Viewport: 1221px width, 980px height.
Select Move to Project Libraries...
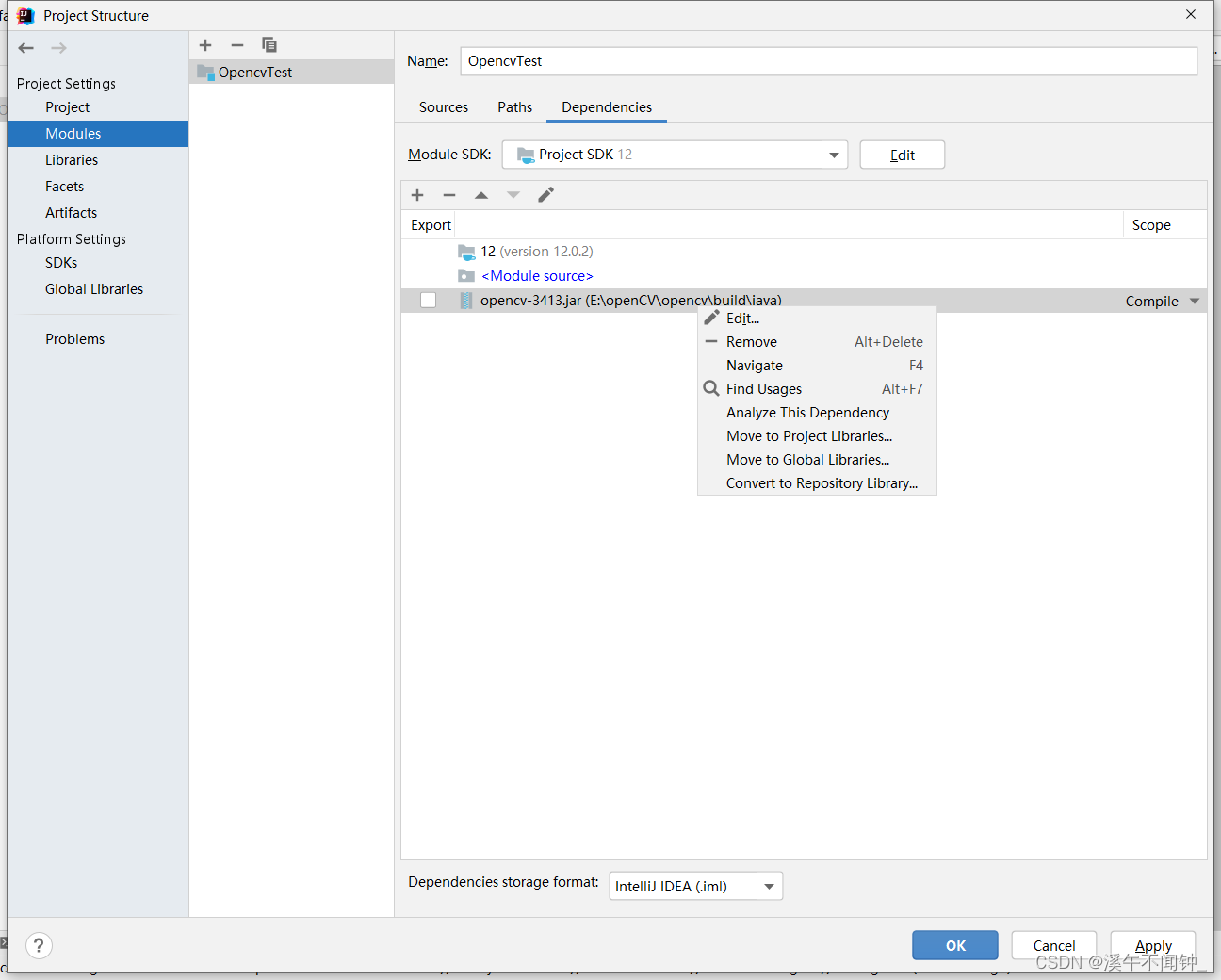(x=817, y=436)
